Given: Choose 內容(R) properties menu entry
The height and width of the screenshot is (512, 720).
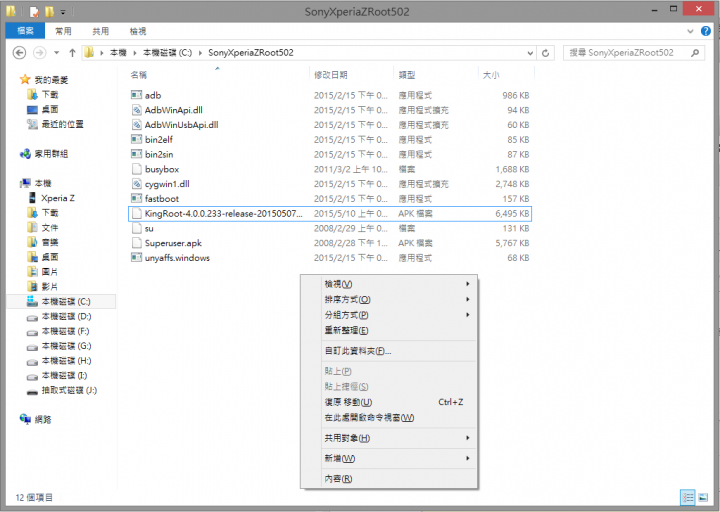Looking at the screenshot, I should pos(389,478).
